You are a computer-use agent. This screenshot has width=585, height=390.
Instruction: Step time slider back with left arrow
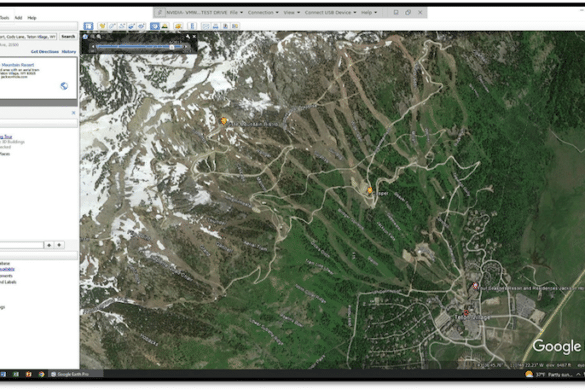93,47
